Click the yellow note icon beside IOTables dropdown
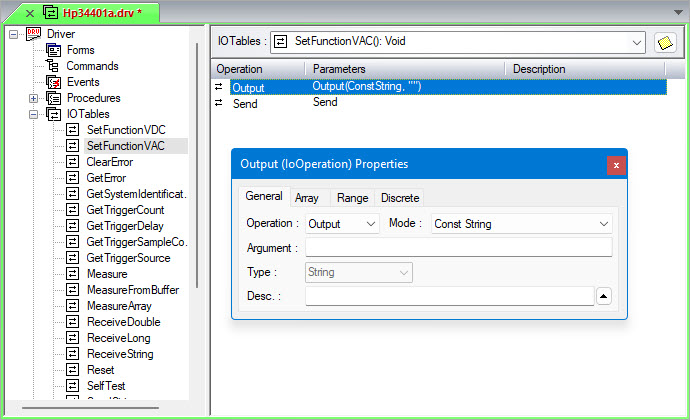This screenshot has height=420, width=690. [664, 42]
